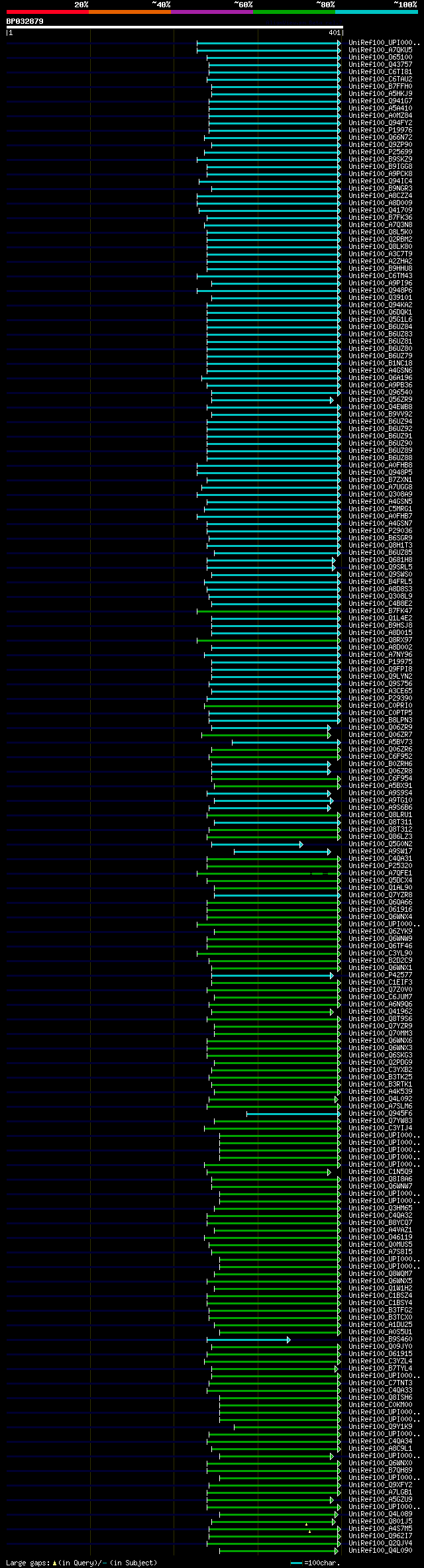The width and height of the screenshot is (424, 1568).
Task: Click the white query sequence ruler bar
Action: [174, 27]
